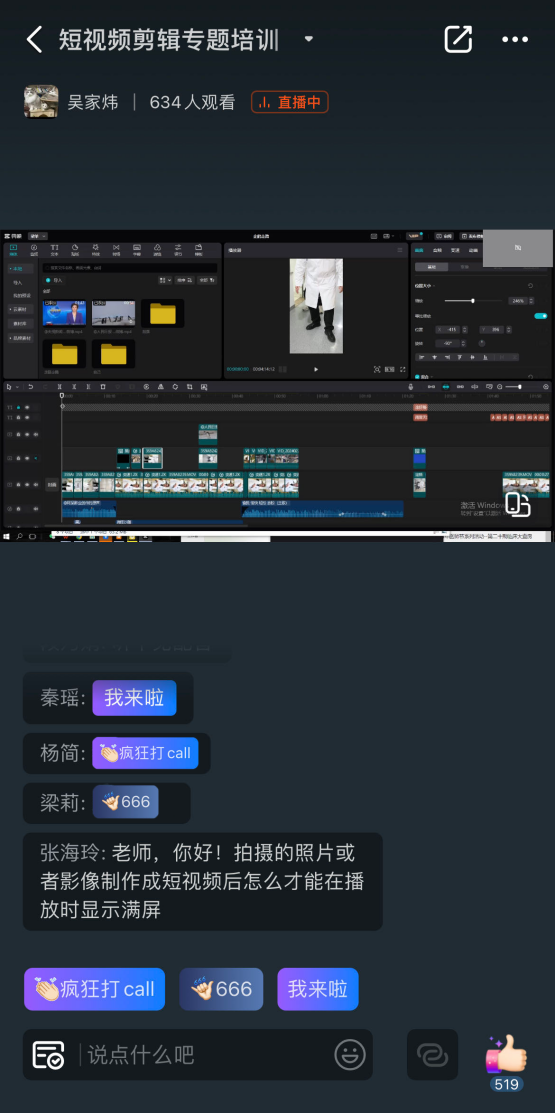Play the preview in the editor player
This screenshot has height=1114, width=556.
(x=316, y=369)
